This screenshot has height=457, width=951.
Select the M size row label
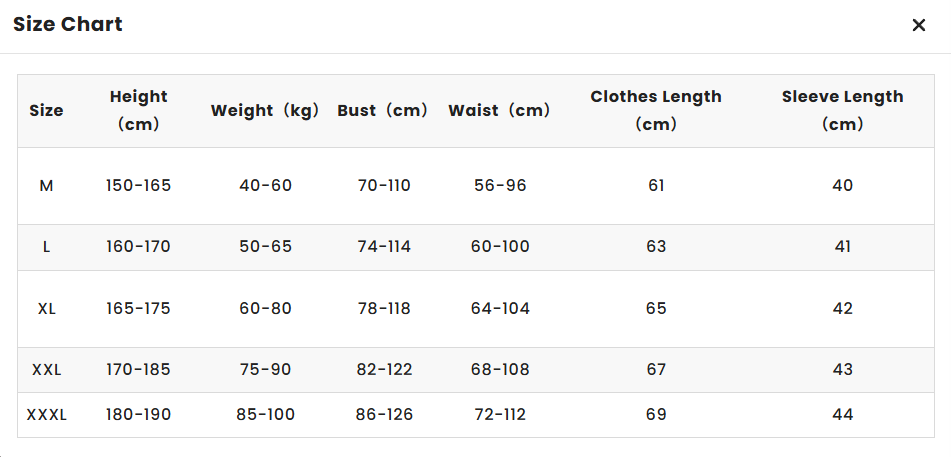pyautogui.click(x=46, y=186)
